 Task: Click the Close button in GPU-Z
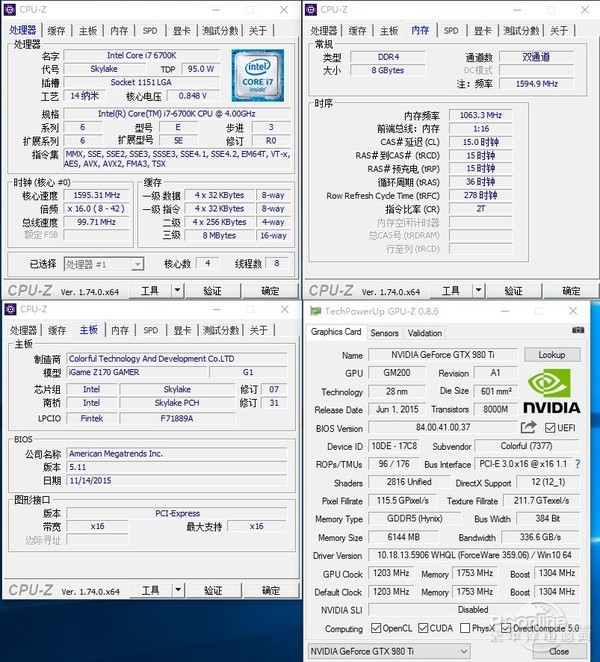[559, 651]
